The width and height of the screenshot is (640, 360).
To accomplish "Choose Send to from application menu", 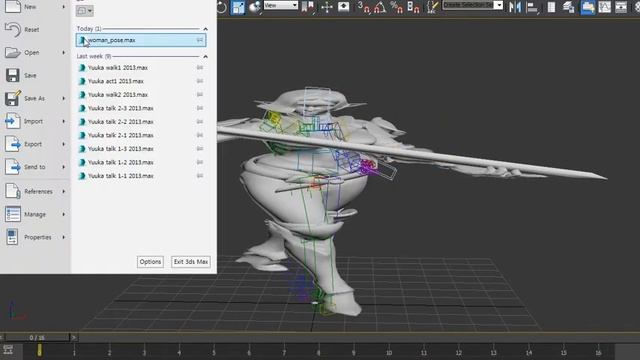I will coord(35,167).
